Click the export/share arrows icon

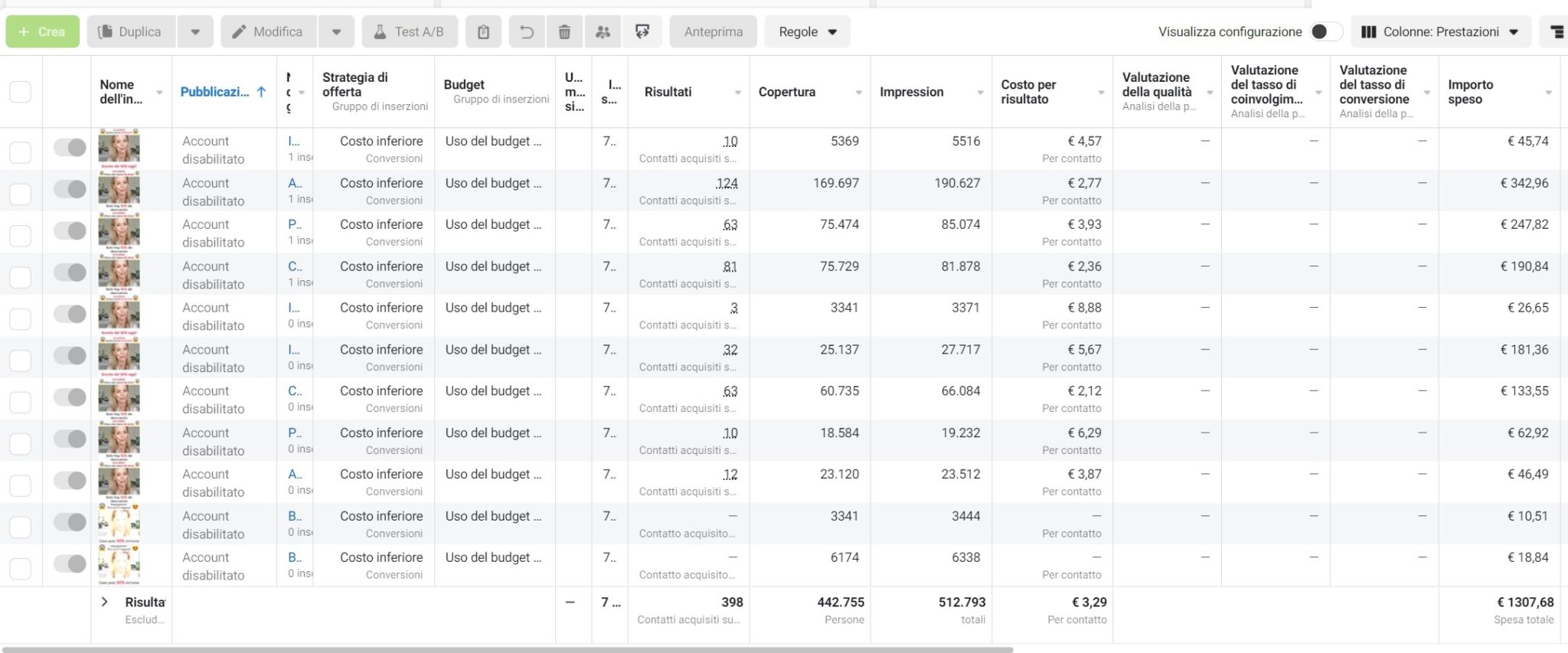tap(642, 32)
